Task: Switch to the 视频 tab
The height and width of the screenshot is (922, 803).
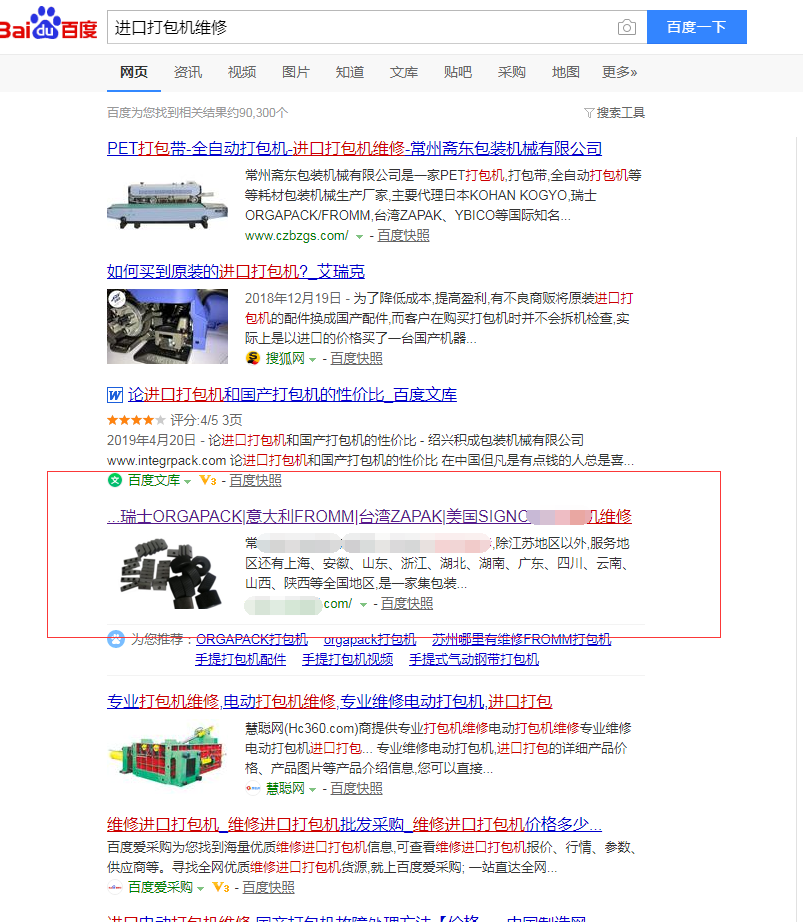Action: point(242,72)
